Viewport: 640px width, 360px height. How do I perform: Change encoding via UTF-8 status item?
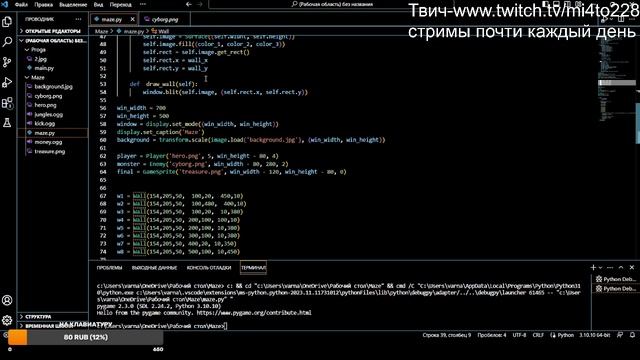click(519, 335)
